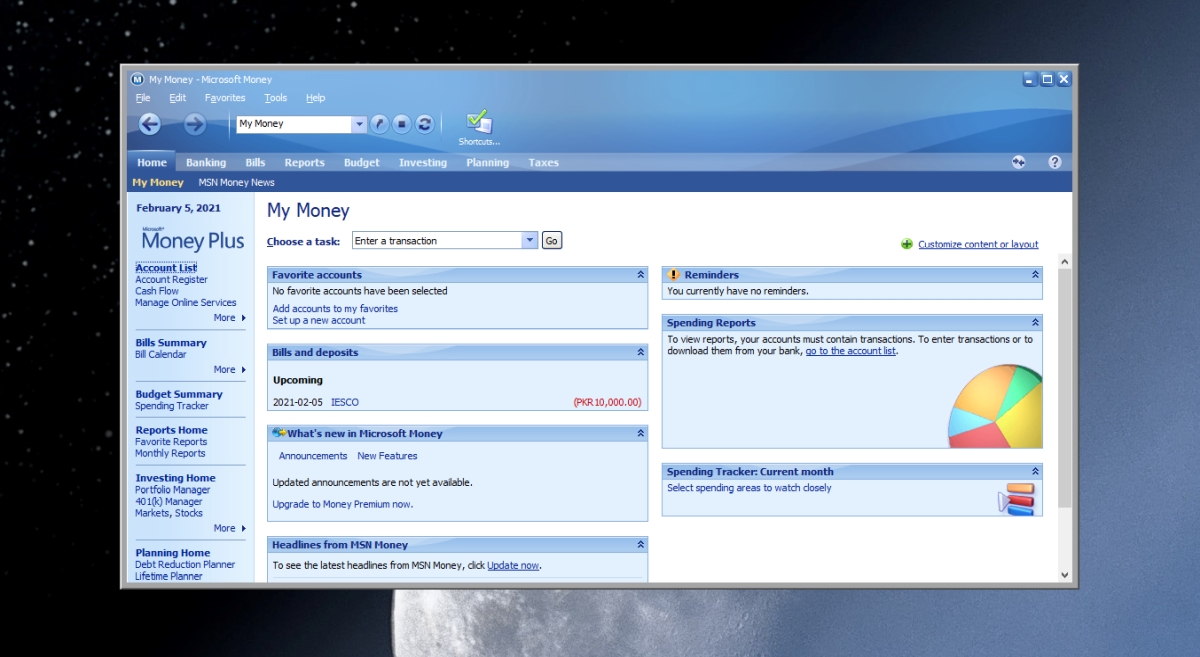Click the (PKR10,000.00) bill amount
Image resolution: width=1200 pixels, height=657 pixels.
607,403
